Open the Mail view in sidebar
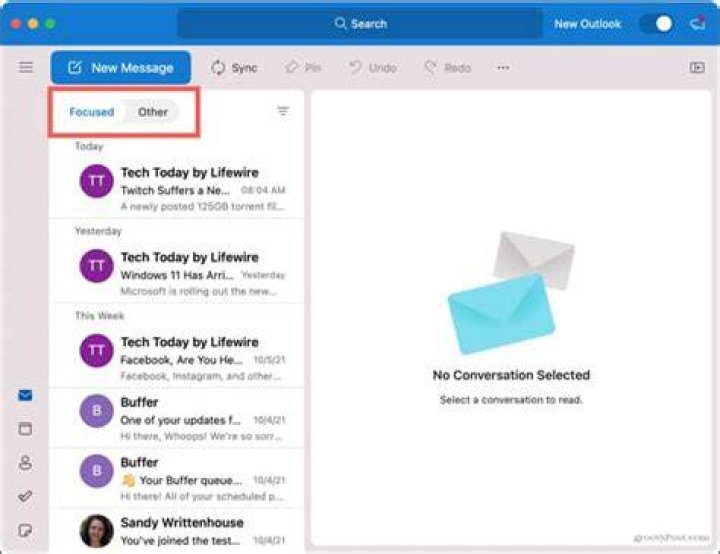The image size is (720, 554). pos(25,395)
